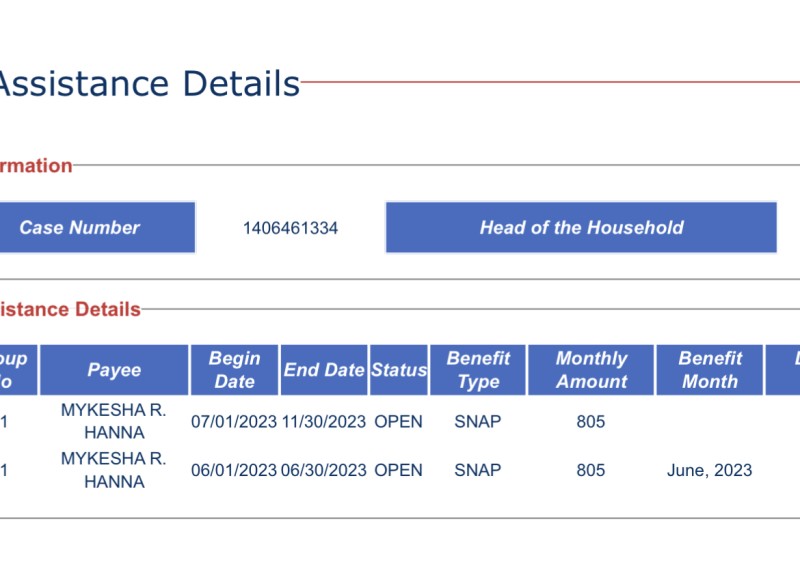The image size is (800, 571).
Task: Click the Payee column header
Action: coord(114,370)
